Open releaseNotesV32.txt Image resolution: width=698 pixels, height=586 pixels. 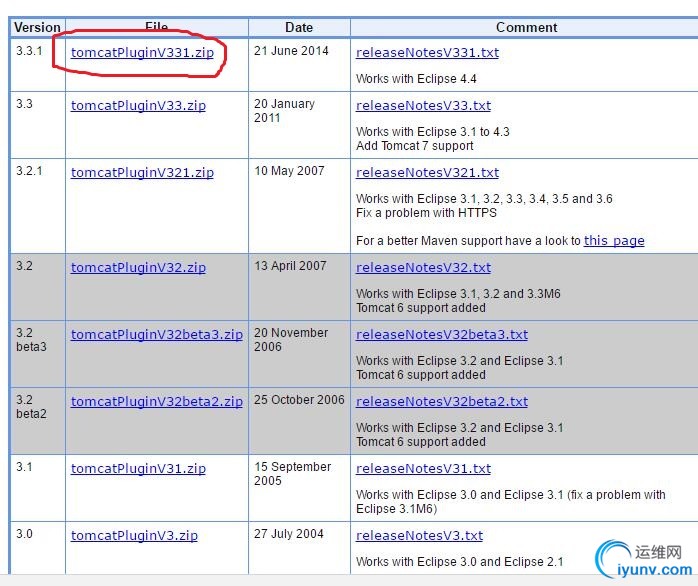coord(423,267)
